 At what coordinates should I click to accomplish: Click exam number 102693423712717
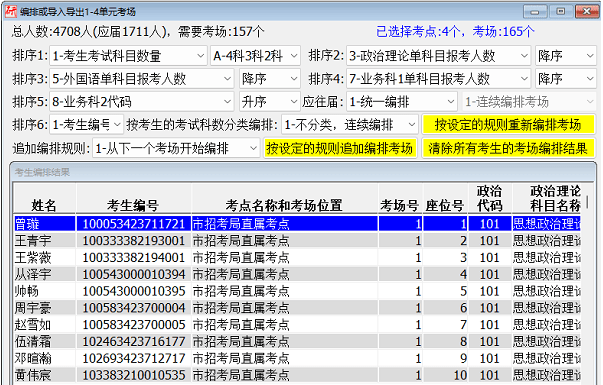(134, 358)
